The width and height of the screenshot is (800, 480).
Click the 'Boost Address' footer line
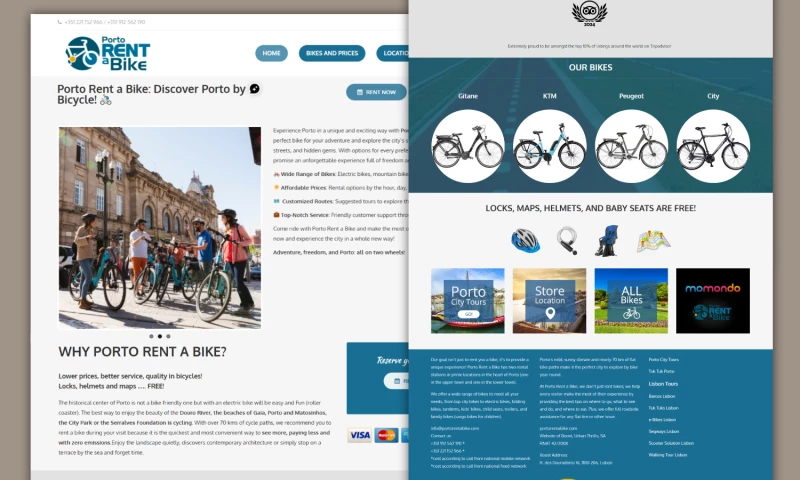pos(554,454)
